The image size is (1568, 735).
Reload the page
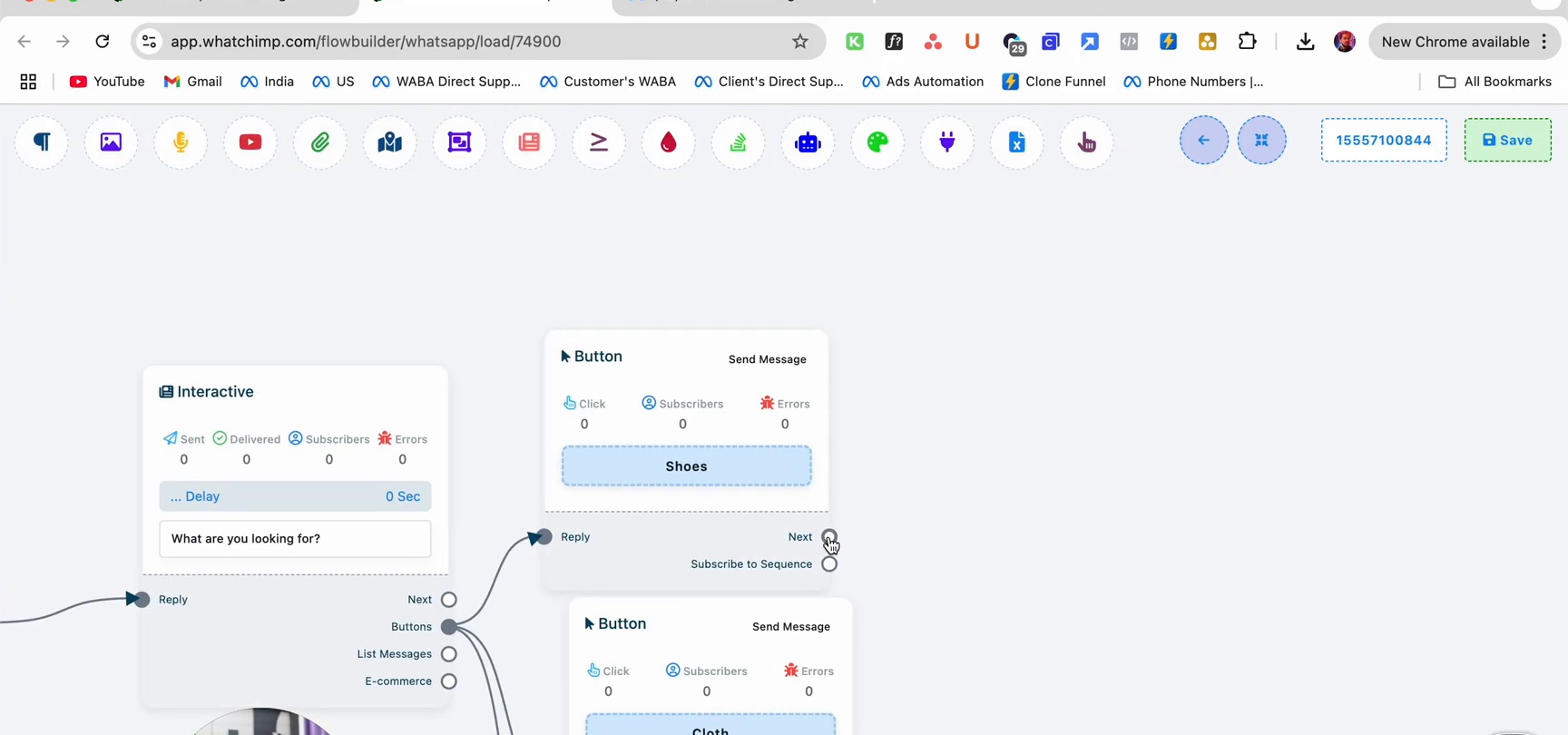point(103,42)
